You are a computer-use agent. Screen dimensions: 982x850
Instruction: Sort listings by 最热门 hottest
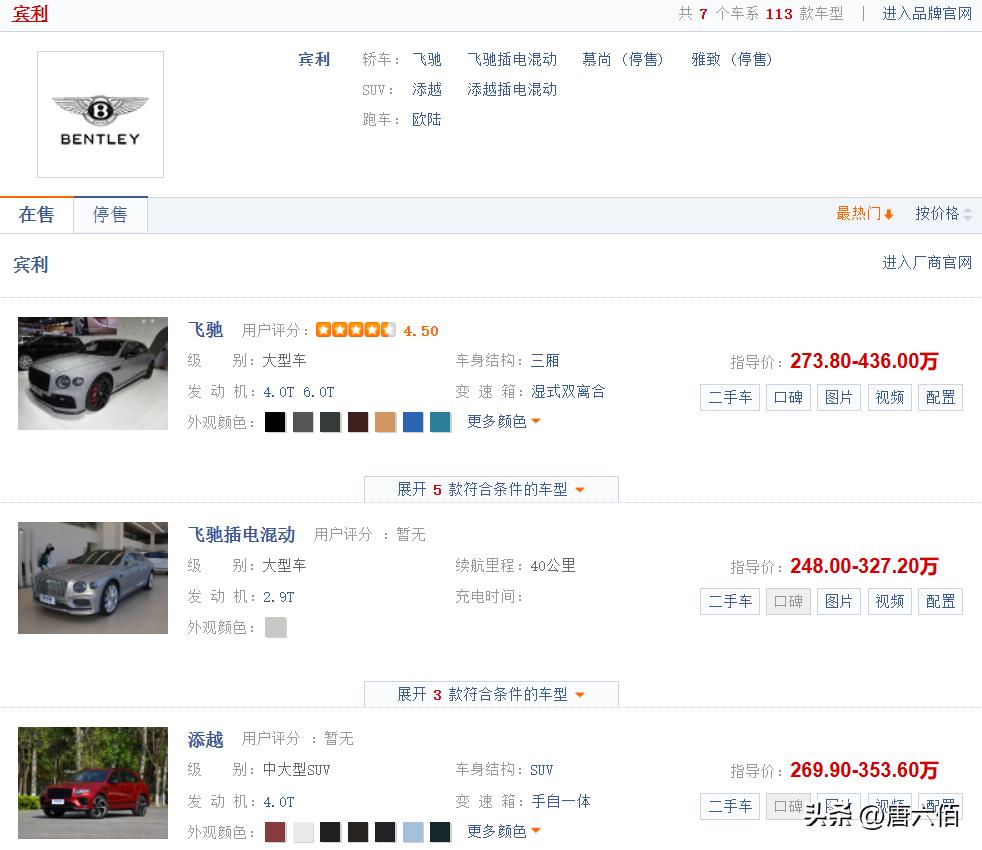(x=860, y=213)
